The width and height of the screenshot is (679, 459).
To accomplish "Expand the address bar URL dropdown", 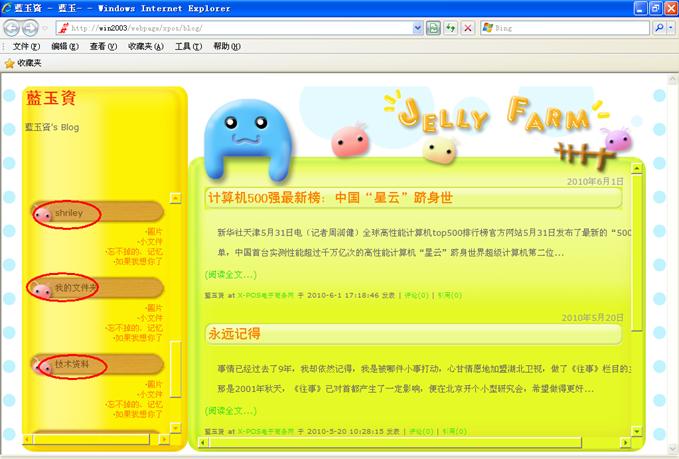I will [418, 28].
